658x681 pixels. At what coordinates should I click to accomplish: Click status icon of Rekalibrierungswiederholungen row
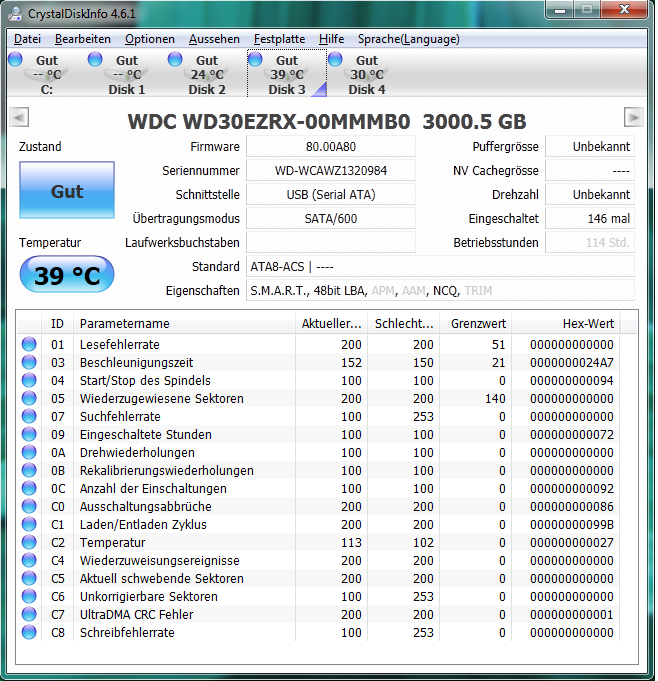pos(29,470)
